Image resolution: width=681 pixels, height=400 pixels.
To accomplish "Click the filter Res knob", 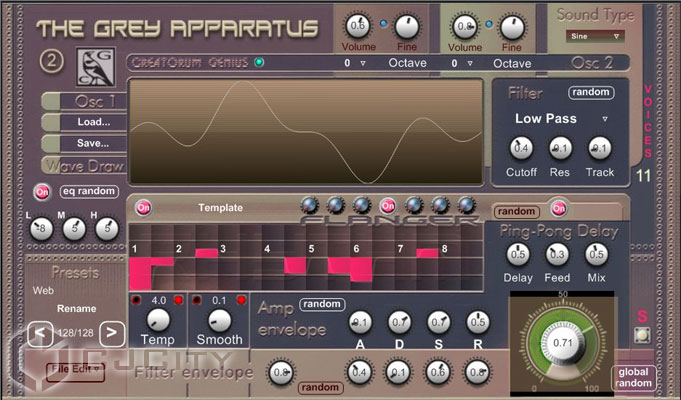I will coord(560,148).
